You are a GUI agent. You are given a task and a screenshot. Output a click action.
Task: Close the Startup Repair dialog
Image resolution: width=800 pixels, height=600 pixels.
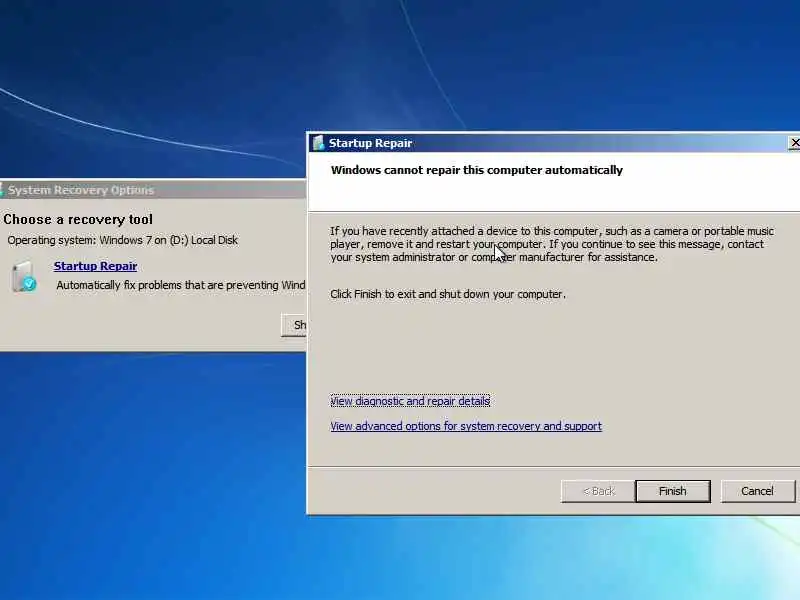coord(794,143)
